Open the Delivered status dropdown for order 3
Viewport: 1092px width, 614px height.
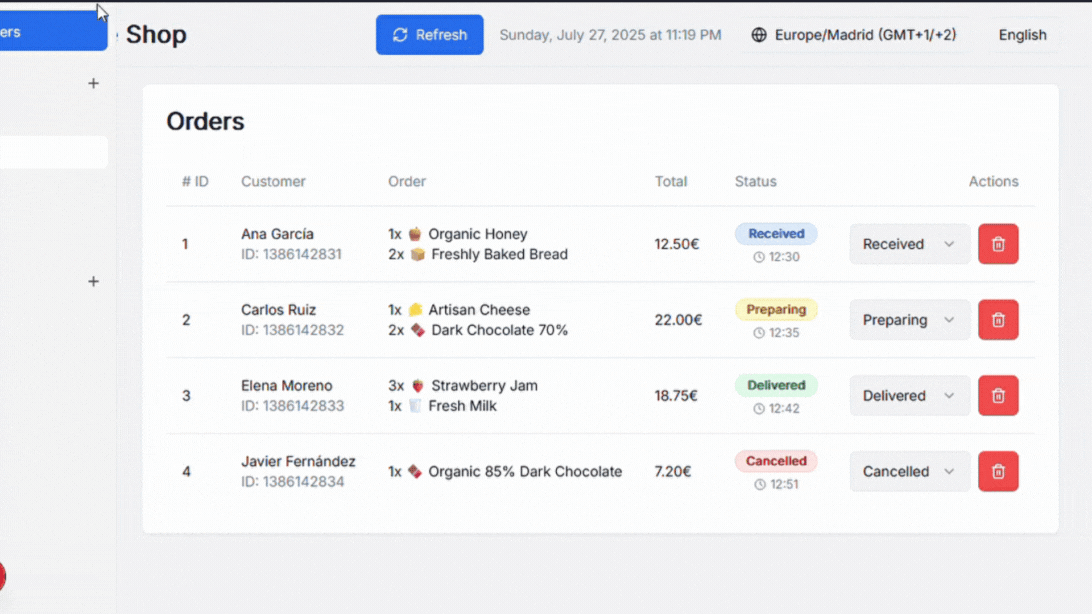click(909, 396)
